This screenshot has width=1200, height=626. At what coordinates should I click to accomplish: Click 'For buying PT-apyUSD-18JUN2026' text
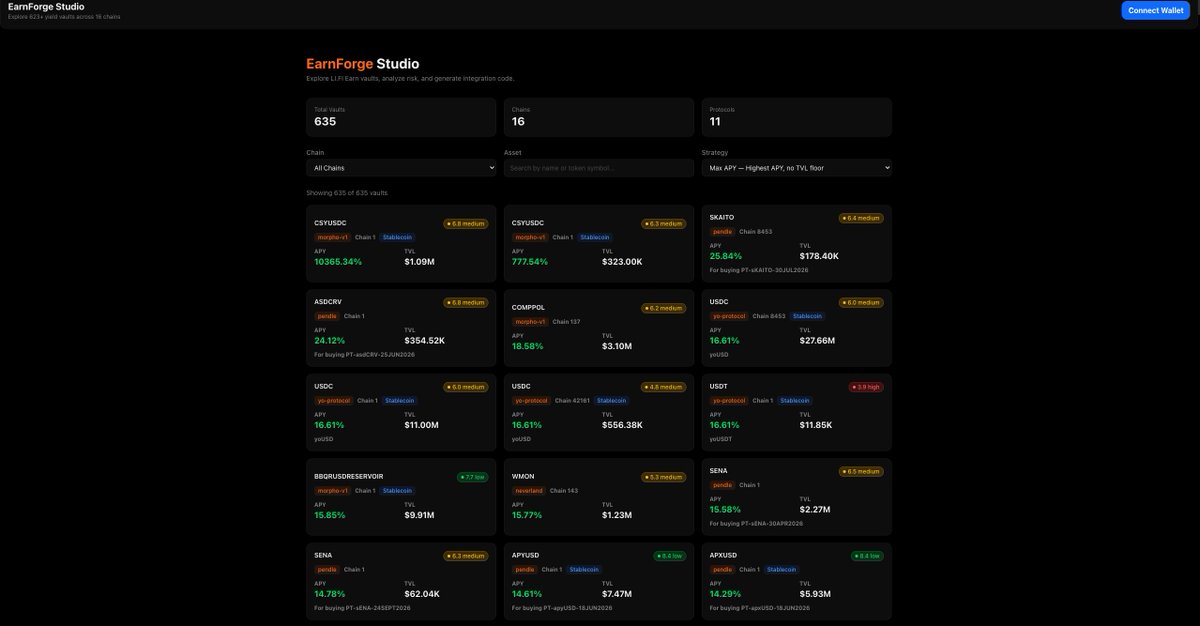point(563,607)
